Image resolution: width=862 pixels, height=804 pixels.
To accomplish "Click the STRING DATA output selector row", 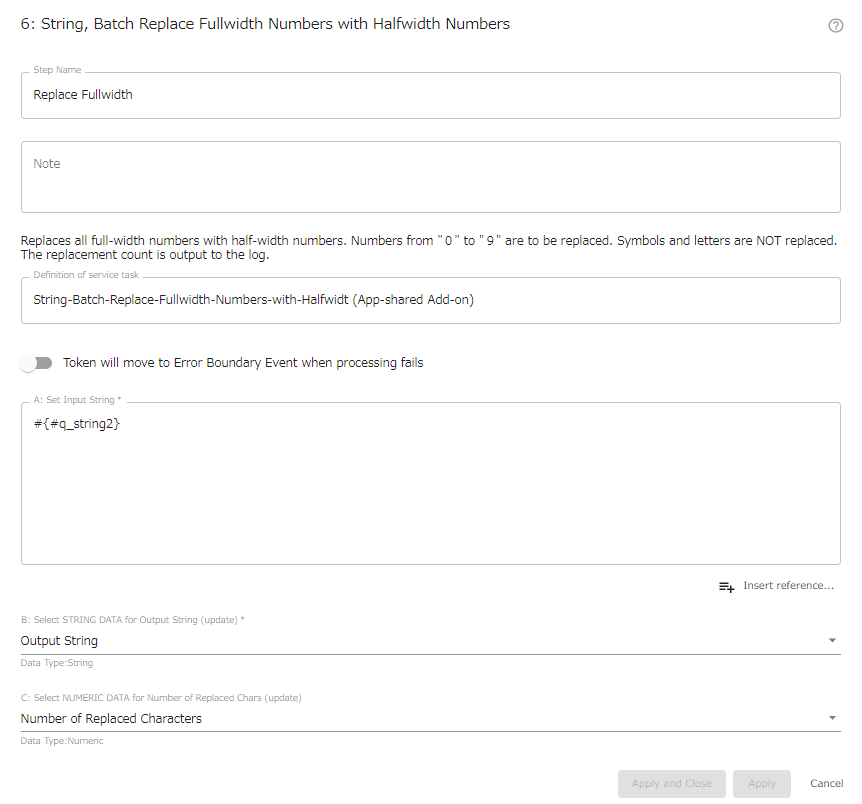I will pyautogui.click(x=430, y=640).
